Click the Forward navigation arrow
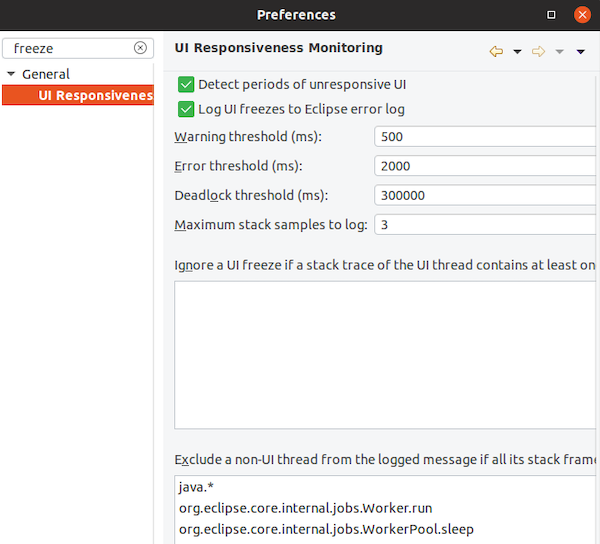Screen dimensions: 600x544 coord(538,51)
